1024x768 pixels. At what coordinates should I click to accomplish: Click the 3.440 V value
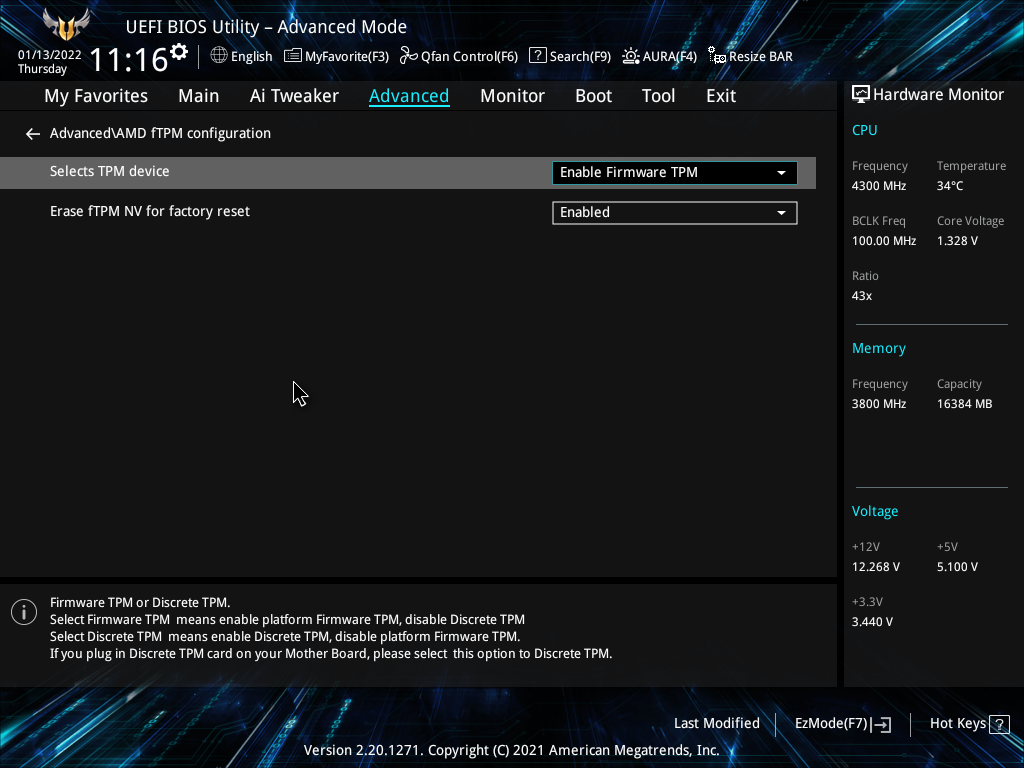(x=872, y=622)
